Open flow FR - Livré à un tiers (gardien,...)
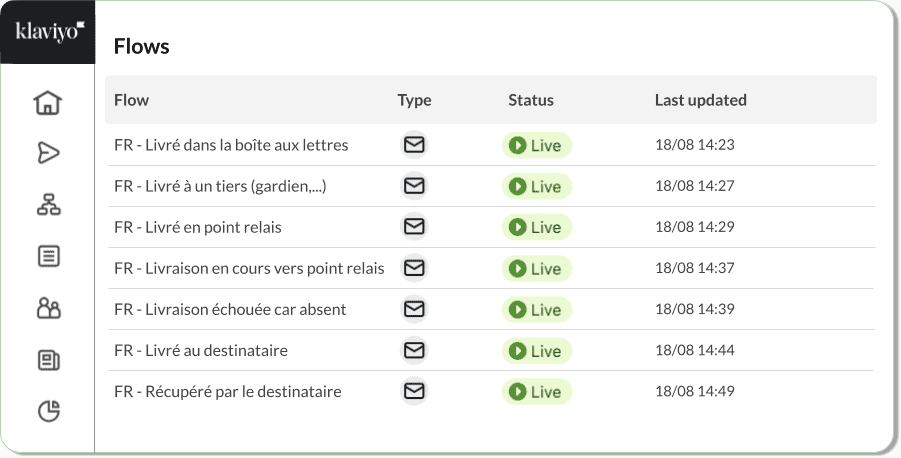901x458 pixels. 220,186
